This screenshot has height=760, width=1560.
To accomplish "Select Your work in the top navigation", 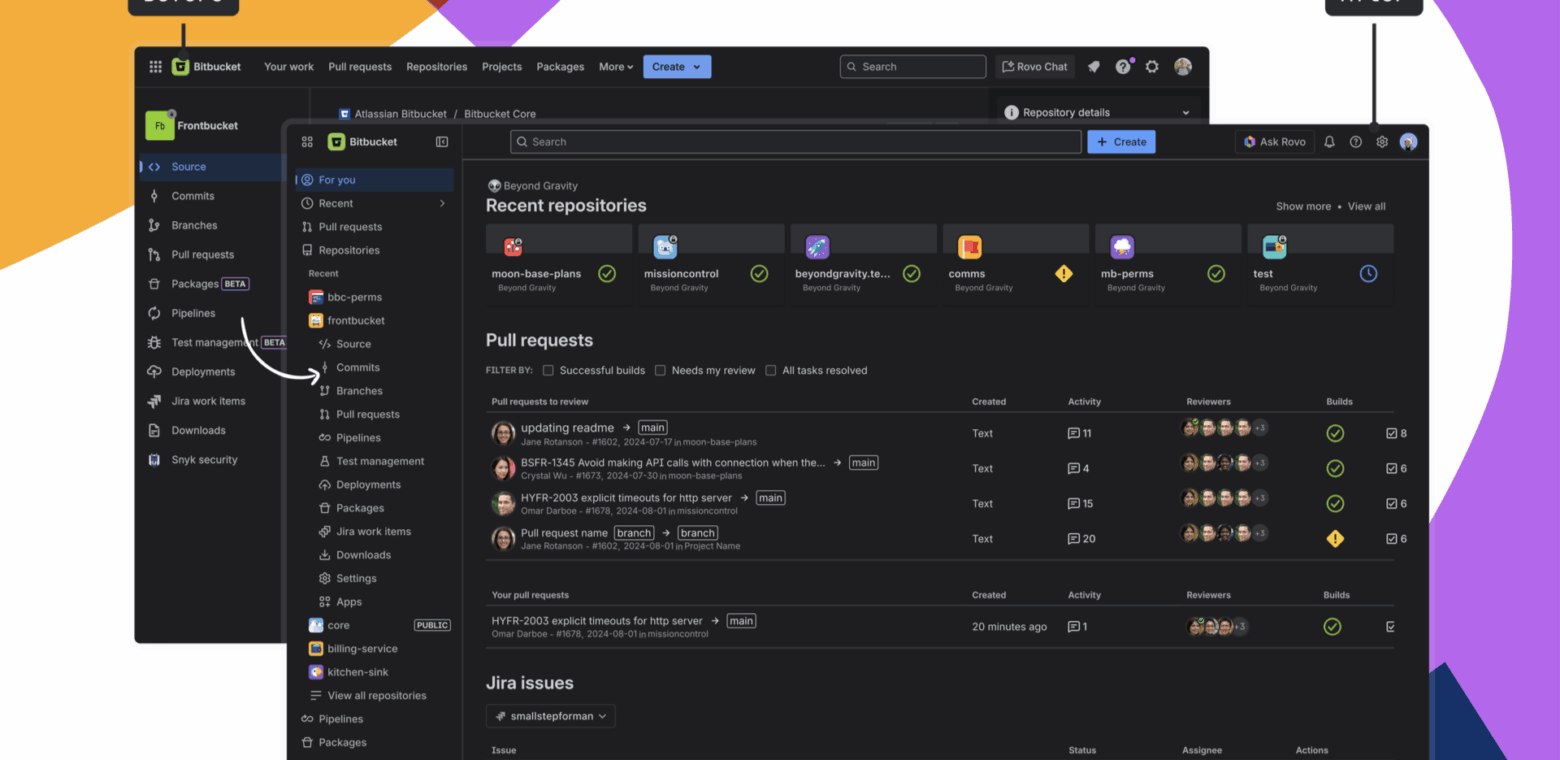I will 288,66.
